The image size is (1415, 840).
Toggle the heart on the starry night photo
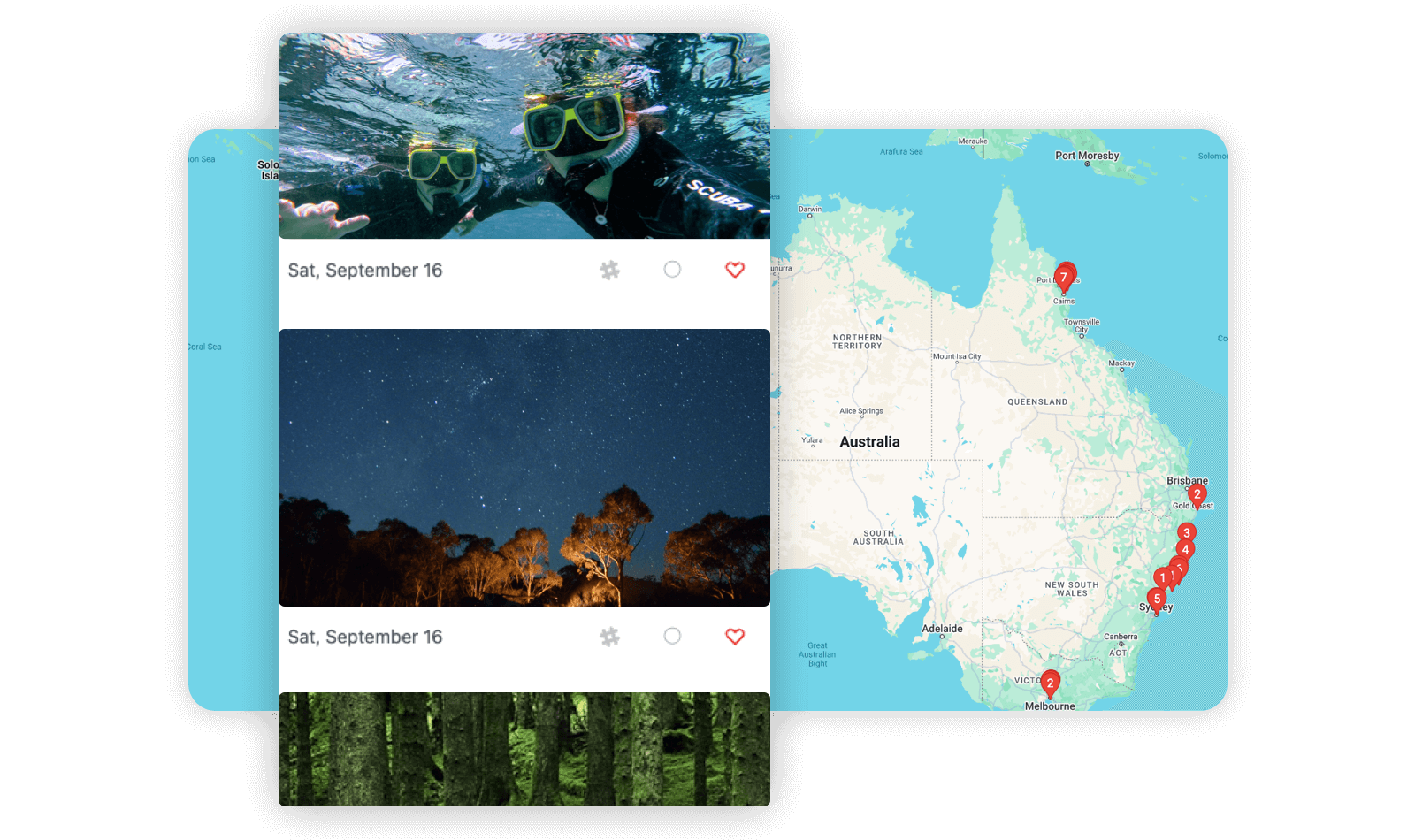point(735,637)
